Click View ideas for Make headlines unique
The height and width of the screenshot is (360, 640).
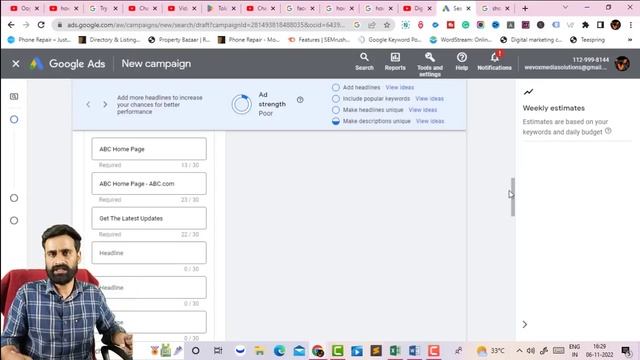pos(422,110)
